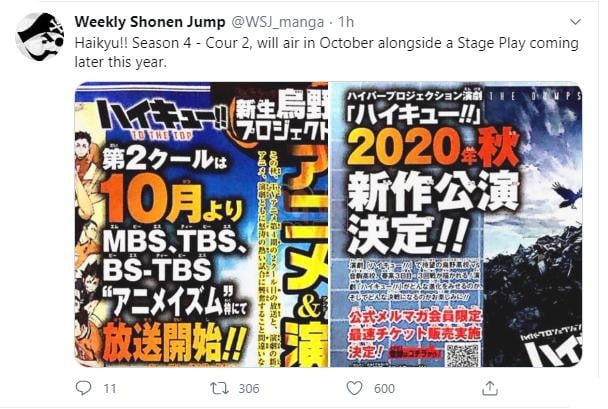This screenshot has width=608, height=409.
Task: Click the tweet text about Haikyu Season 4
Action: pyautogui.click(x=326, y=52)
